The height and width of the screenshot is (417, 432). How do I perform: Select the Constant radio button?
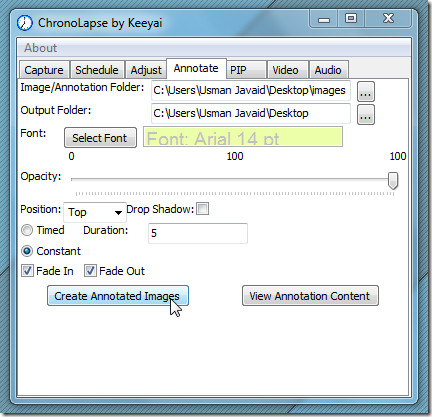coord(27,251)
